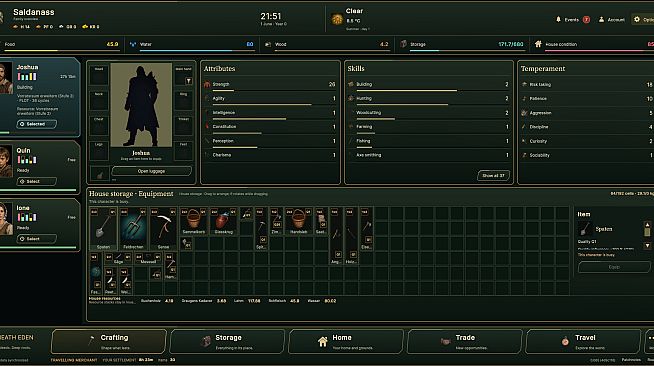Select the Glasskrug jug item
Viewport: 654px width, 366px height.
tap(224, 221)
